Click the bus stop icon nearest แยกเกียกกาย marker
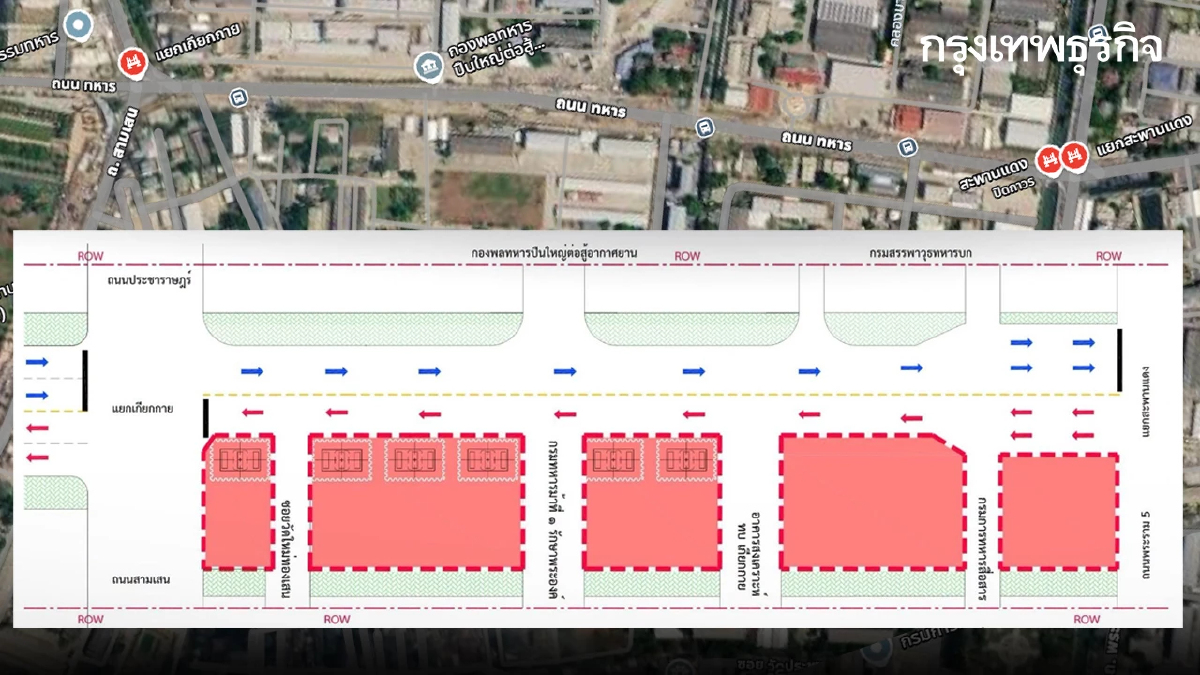This screenshot has width=1200, height=675. coord(238,97)
